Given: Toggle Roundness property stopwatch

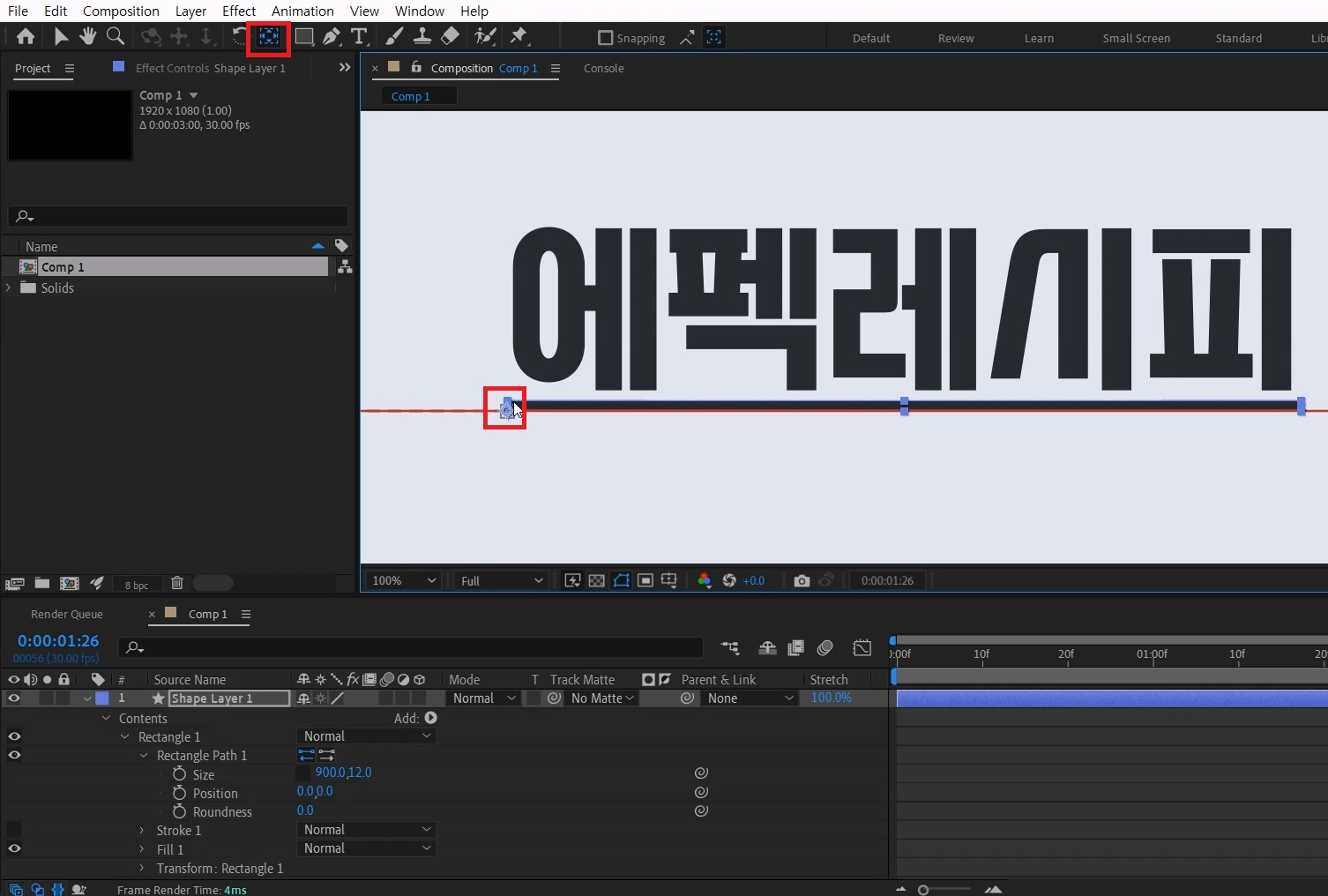Looking at the screenshot, I should (x=179, y=811).
